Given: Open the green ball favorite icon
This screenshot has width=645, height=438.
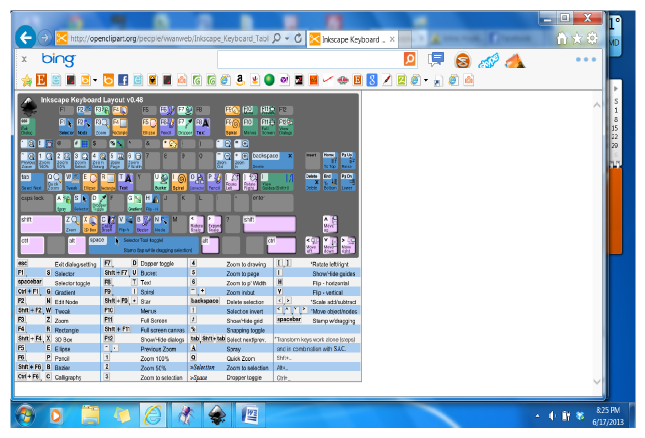Looking at the screenshot, I should [x=269, y=80].
